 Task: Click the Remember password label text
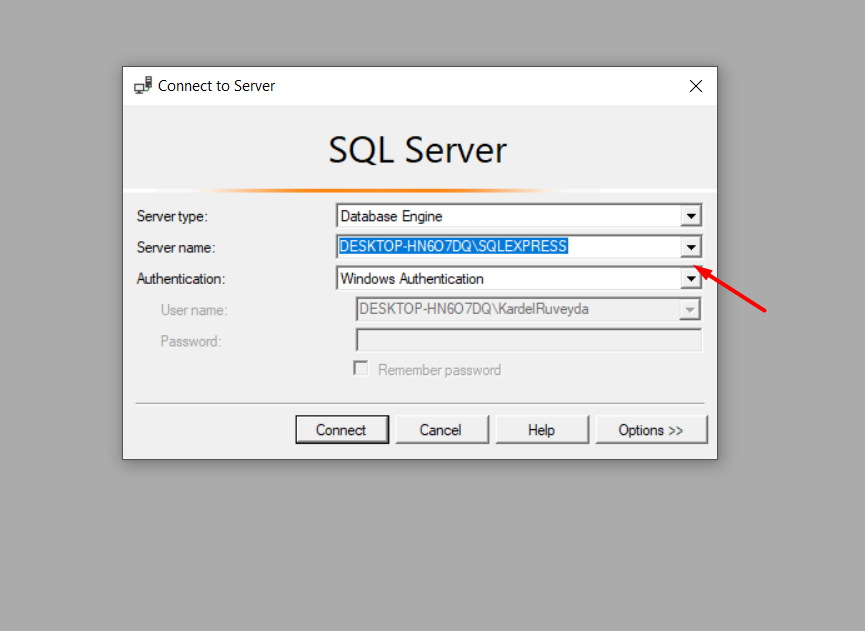click(x=439, y=370)
